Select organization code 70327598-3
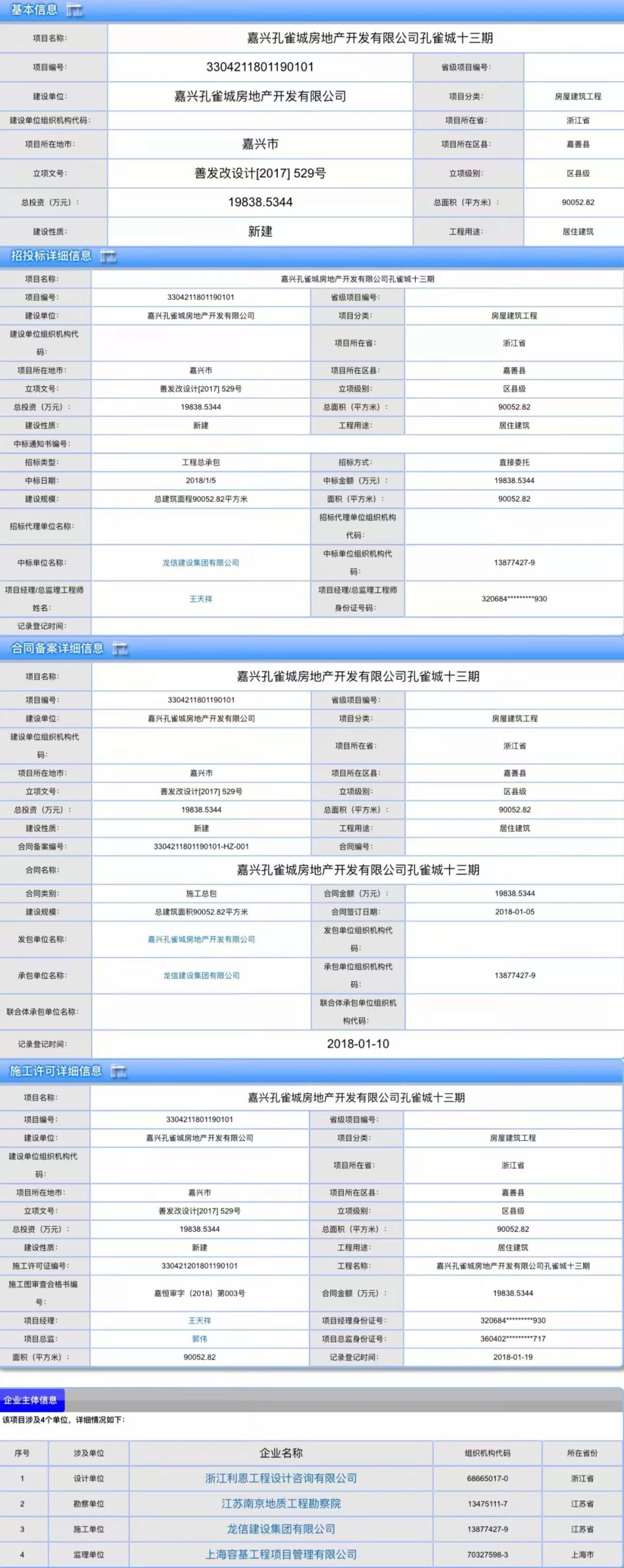 (x=488, y=1555)
